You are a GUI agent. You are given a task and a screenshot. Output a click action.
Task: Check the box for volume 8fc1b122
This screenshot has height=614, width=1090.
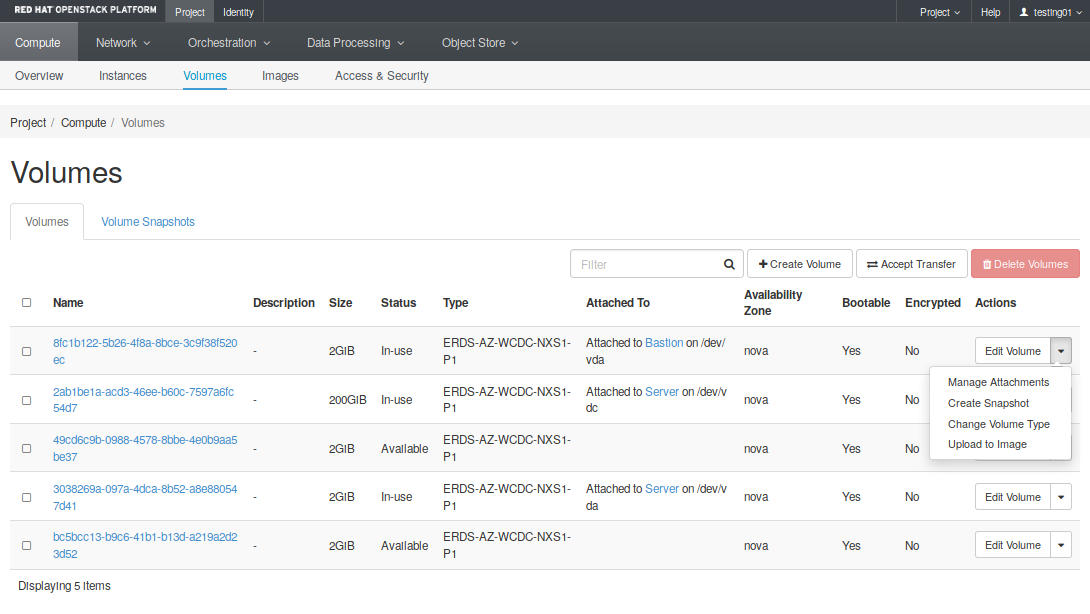pos(27,351)
